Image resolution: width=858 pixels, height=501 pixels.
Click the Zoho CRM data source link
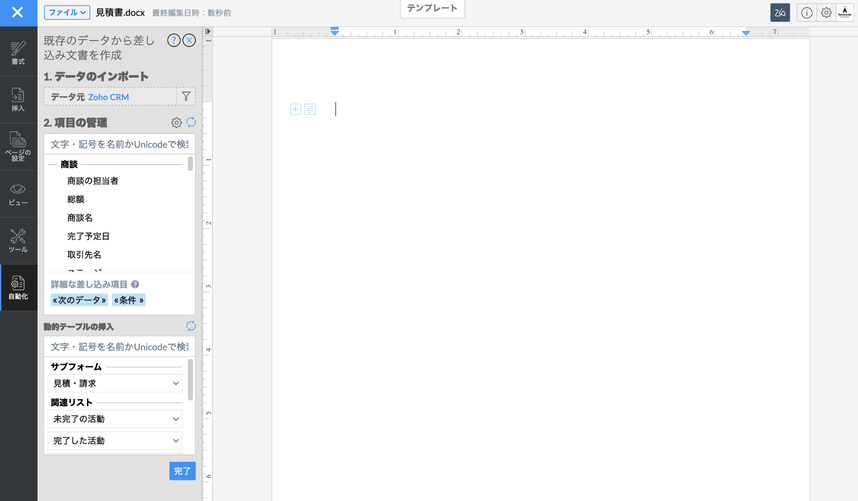point(109,97)
